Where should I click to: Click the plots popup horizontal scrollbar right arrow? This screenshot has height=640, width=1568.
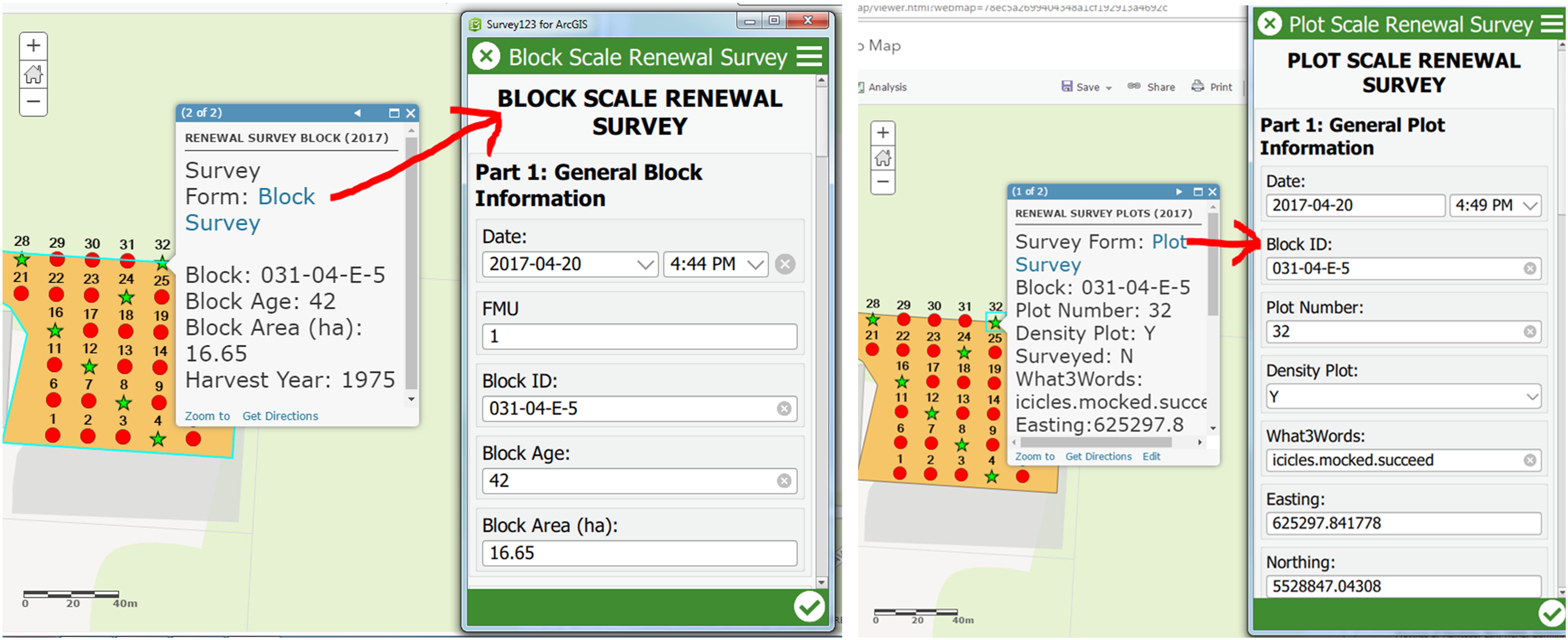tap(1200, 442)
